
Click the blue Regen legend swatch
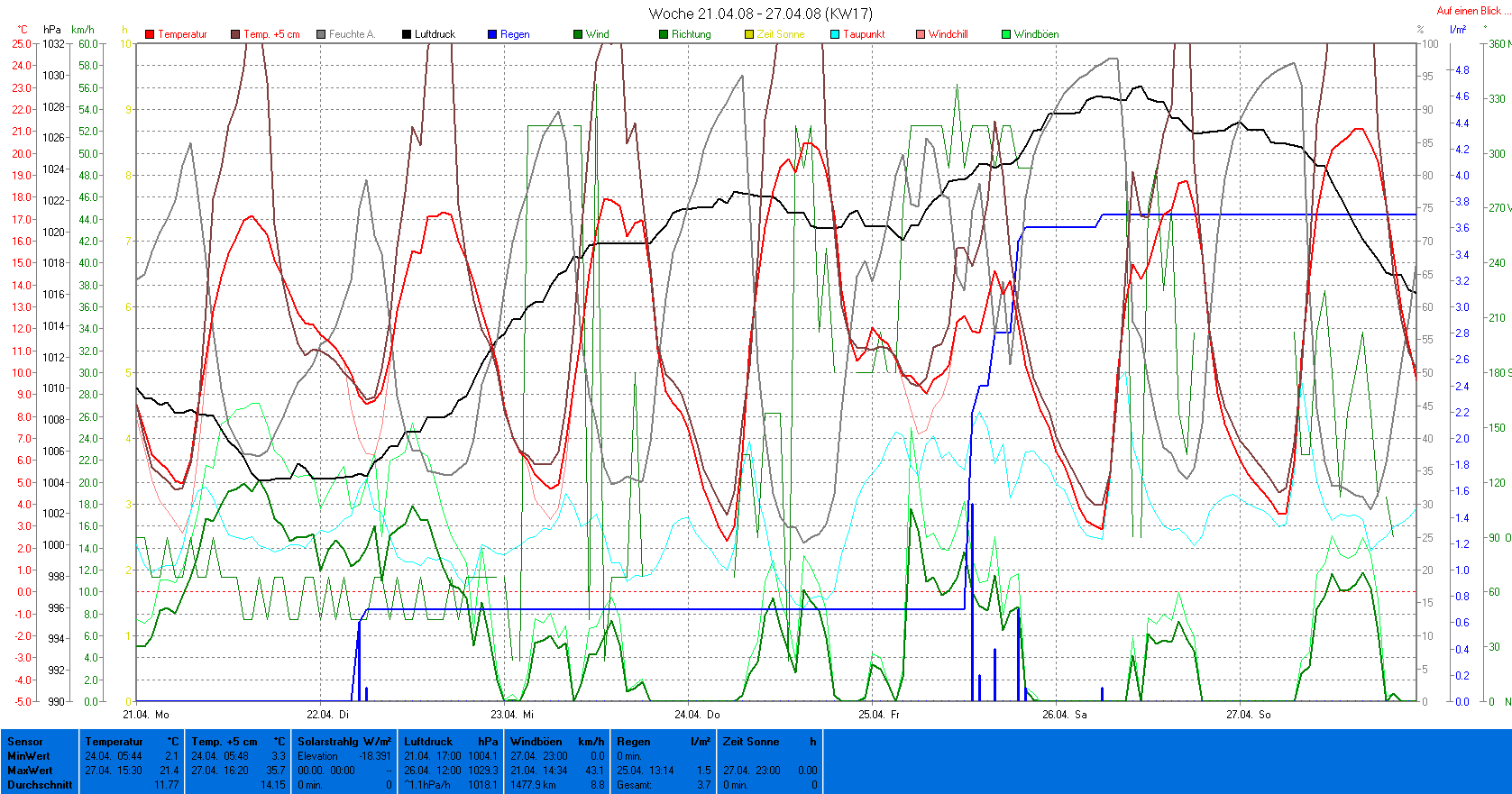coord(492,34)
